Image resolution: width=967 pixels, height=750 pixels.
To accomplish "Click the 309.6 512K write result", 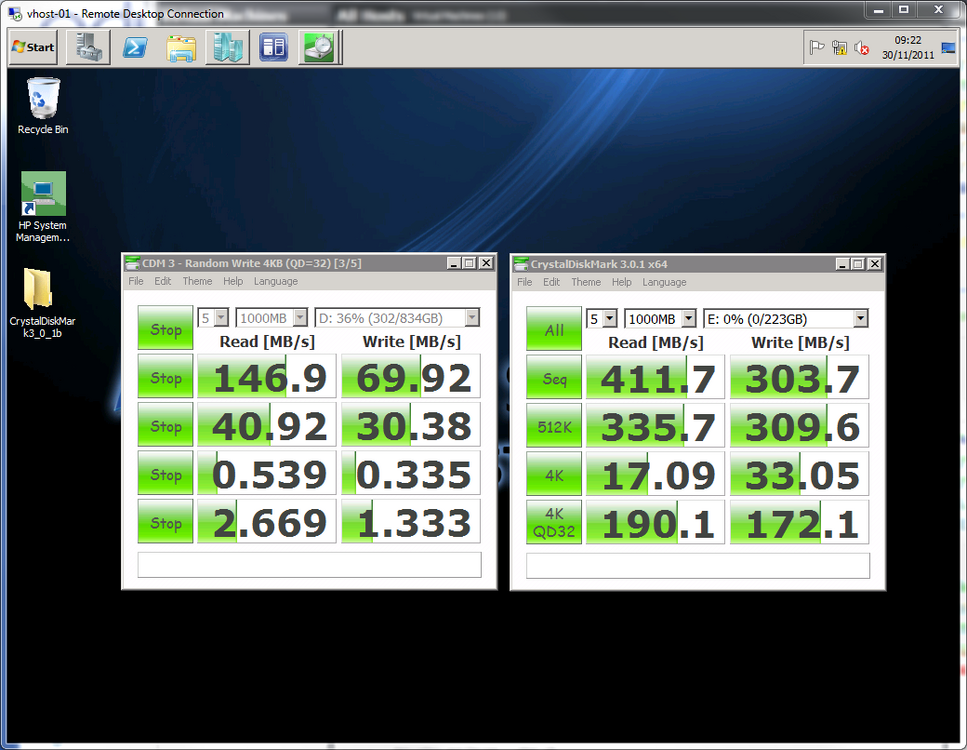I will 799,426.
